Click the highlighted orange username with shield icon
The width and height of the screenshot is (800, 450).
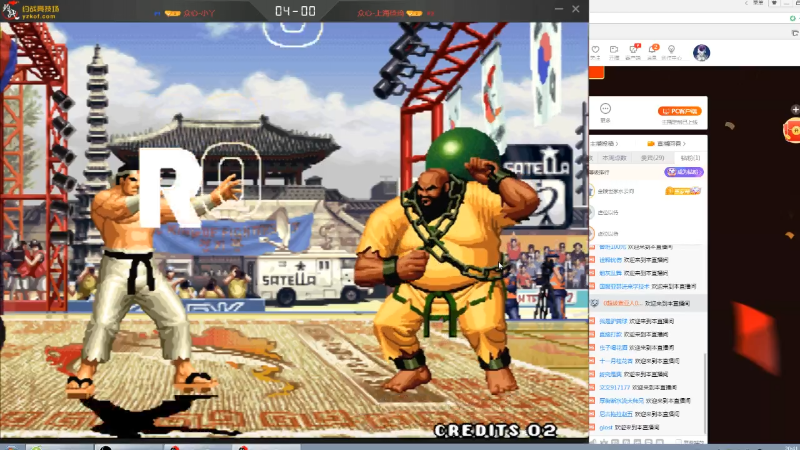tap(622, 303)
